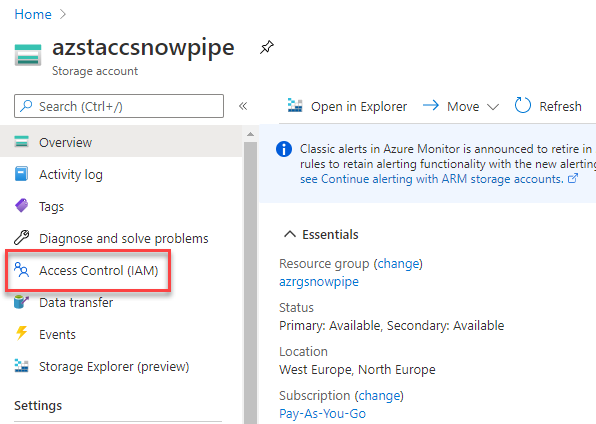596x424 pixels.
Task: Open the Pay-As-You-Go subscription link
Action: pyautogui.click(x=322, y=414)
